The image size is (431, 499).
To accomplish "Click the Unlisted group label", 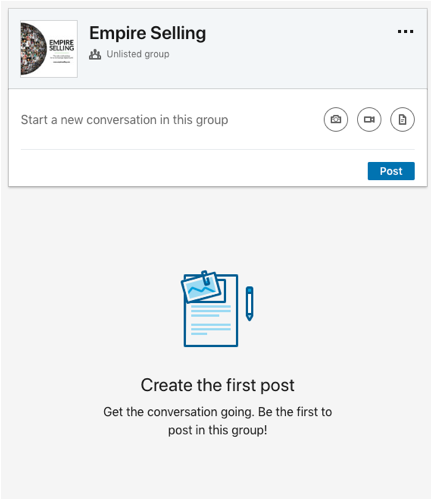I will (x=138, y=54).
